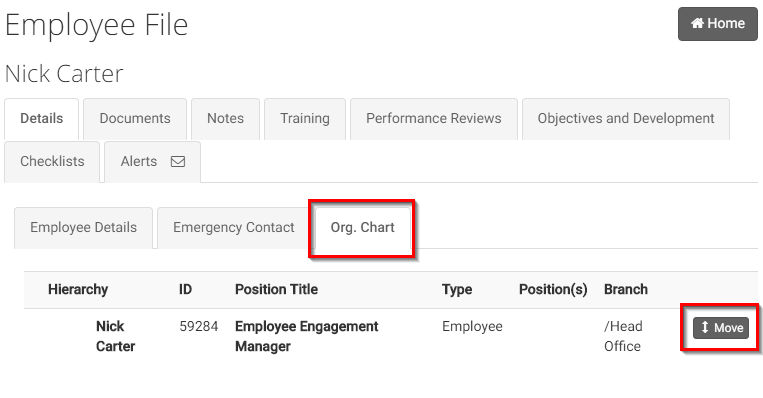Click the Nick Carter name heading

(64, 74)
